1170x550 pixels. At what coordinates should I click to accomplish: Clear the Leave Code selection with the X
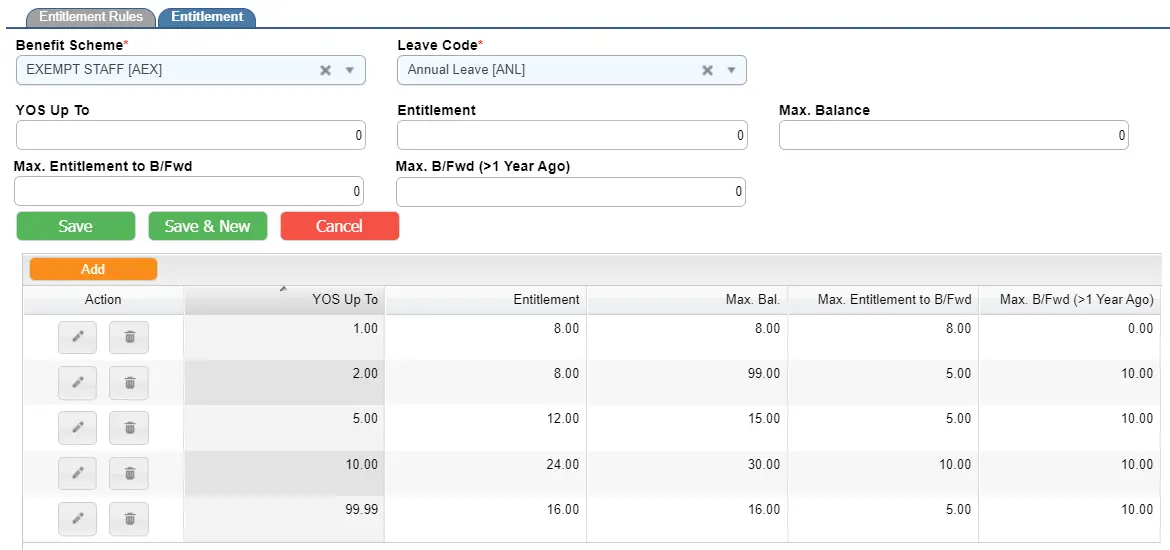tap(707, 70)
